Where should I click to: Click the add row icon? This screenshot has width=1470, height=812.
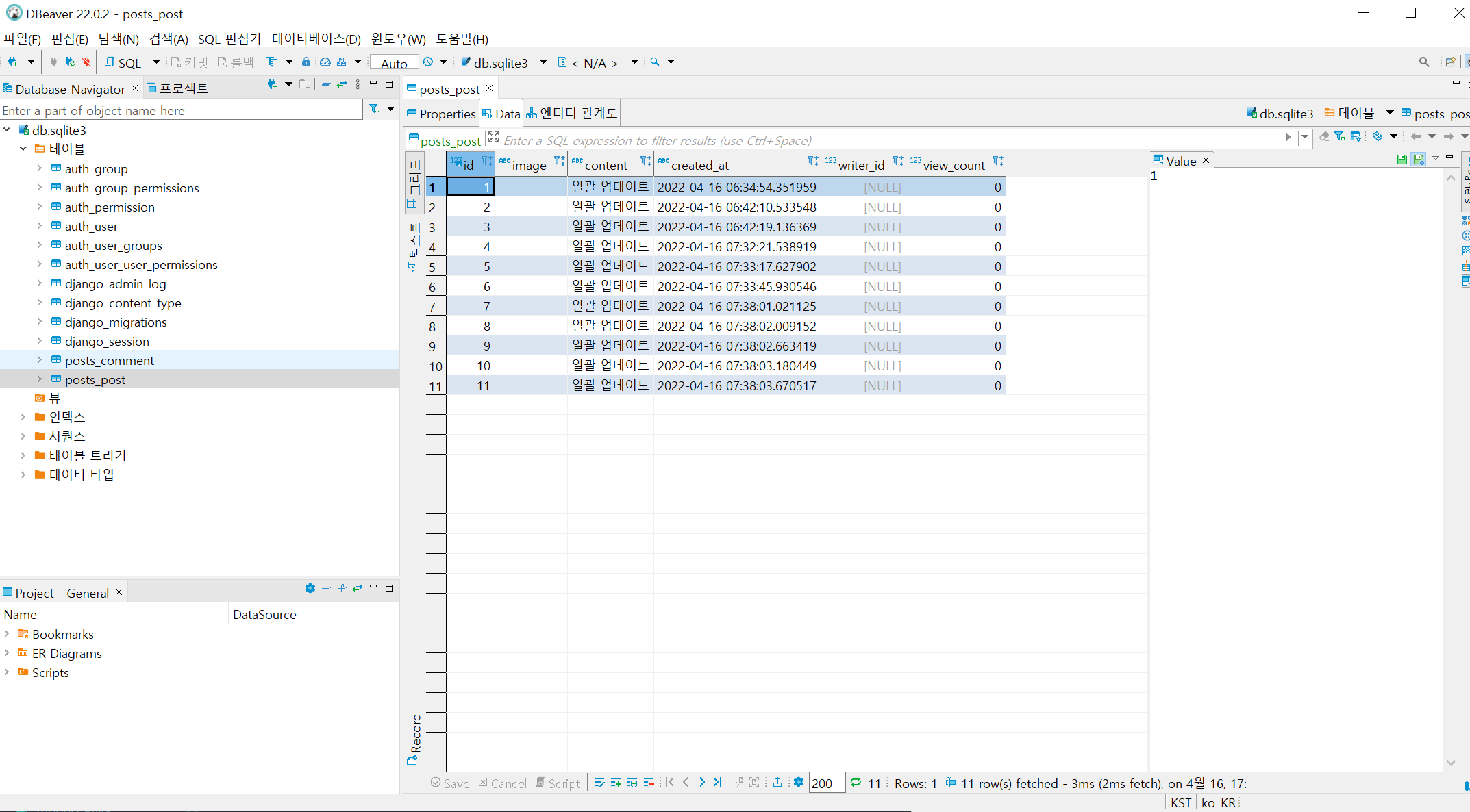click(x=616, y=783)
